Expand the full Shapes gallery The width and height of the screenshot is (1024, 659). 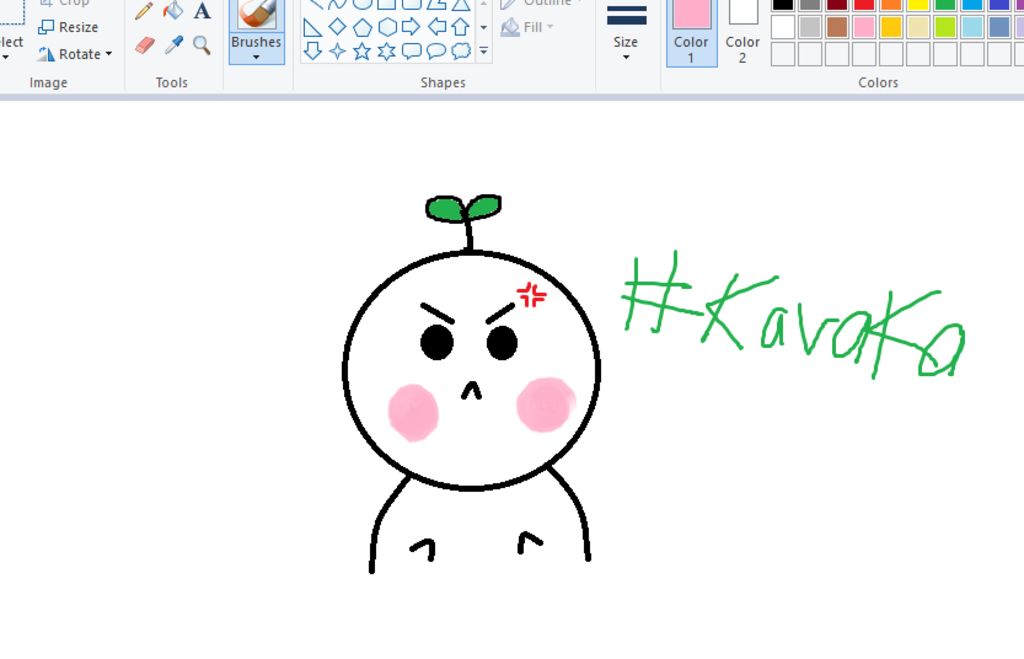point(484,51)
